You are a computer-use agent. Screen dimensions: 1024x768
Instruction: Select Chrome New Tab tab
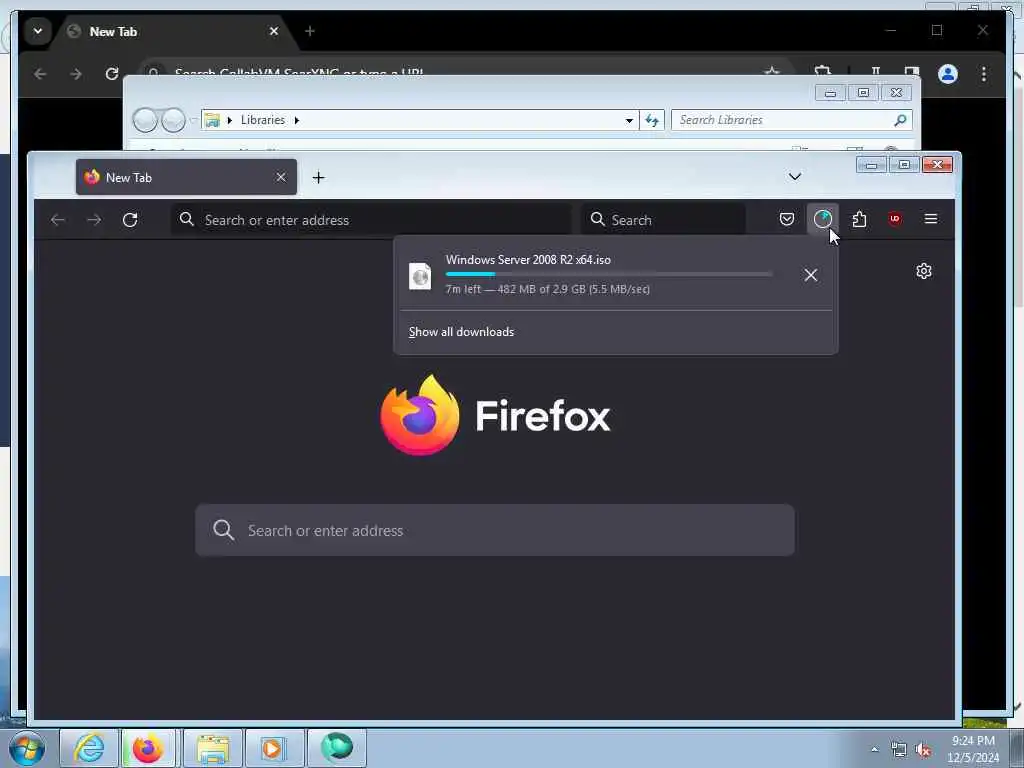pyautogui.click(x=173, y=31)
